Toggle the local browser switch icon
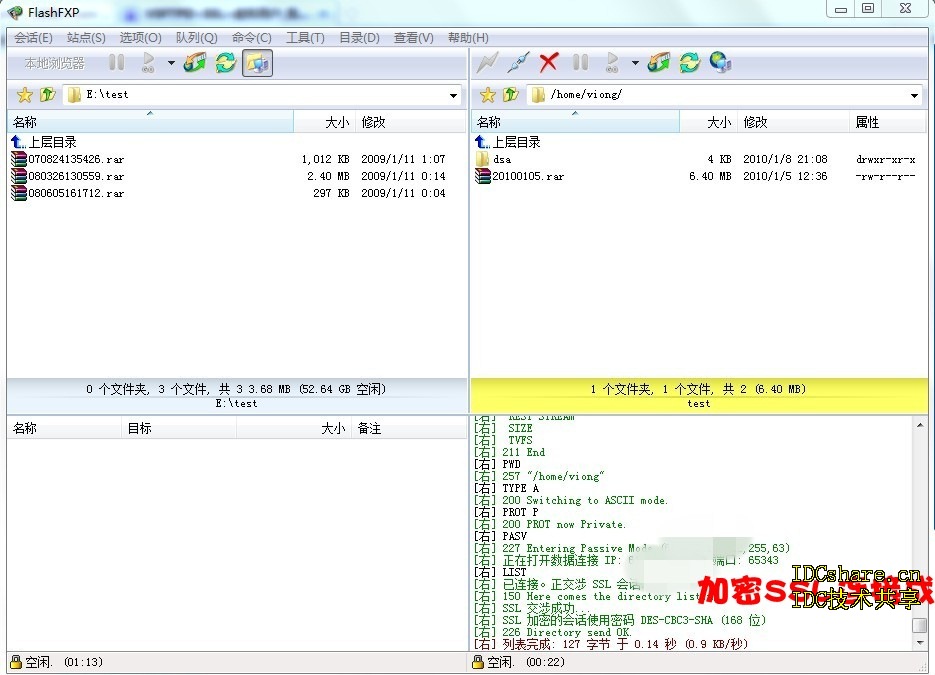Viewport: 935px width, 675px height. [x=258, y=63]
